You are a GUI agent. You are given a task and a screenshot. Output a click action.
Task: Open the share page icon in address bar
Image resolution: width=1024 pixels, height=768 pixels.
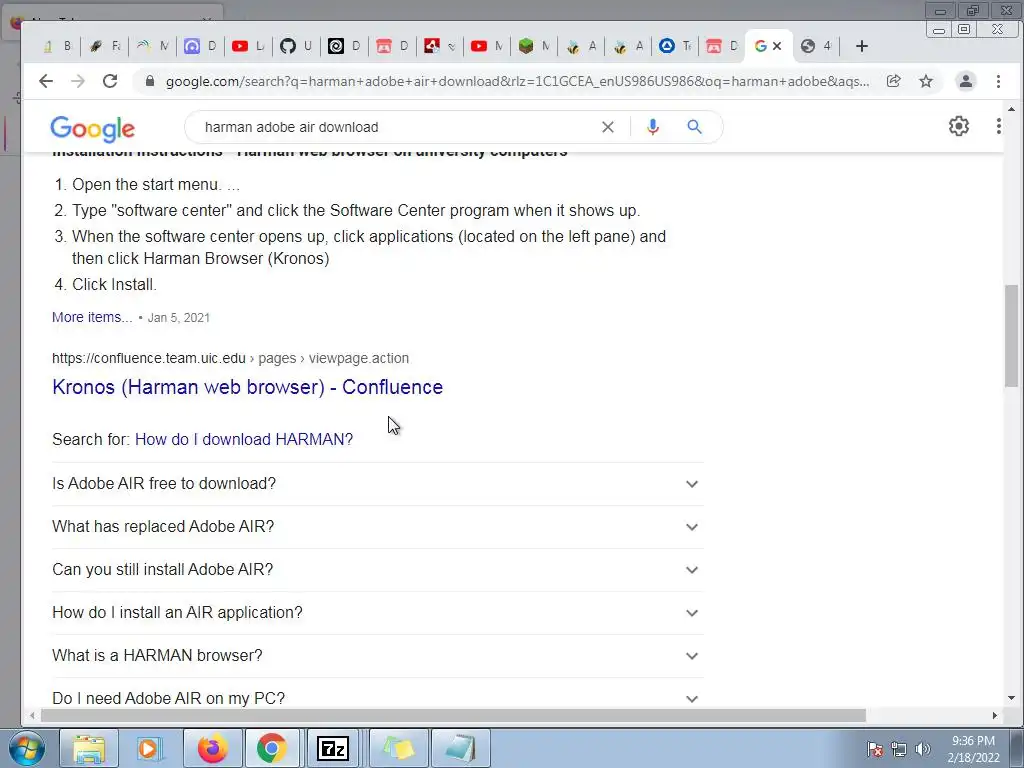pos(893,81)
